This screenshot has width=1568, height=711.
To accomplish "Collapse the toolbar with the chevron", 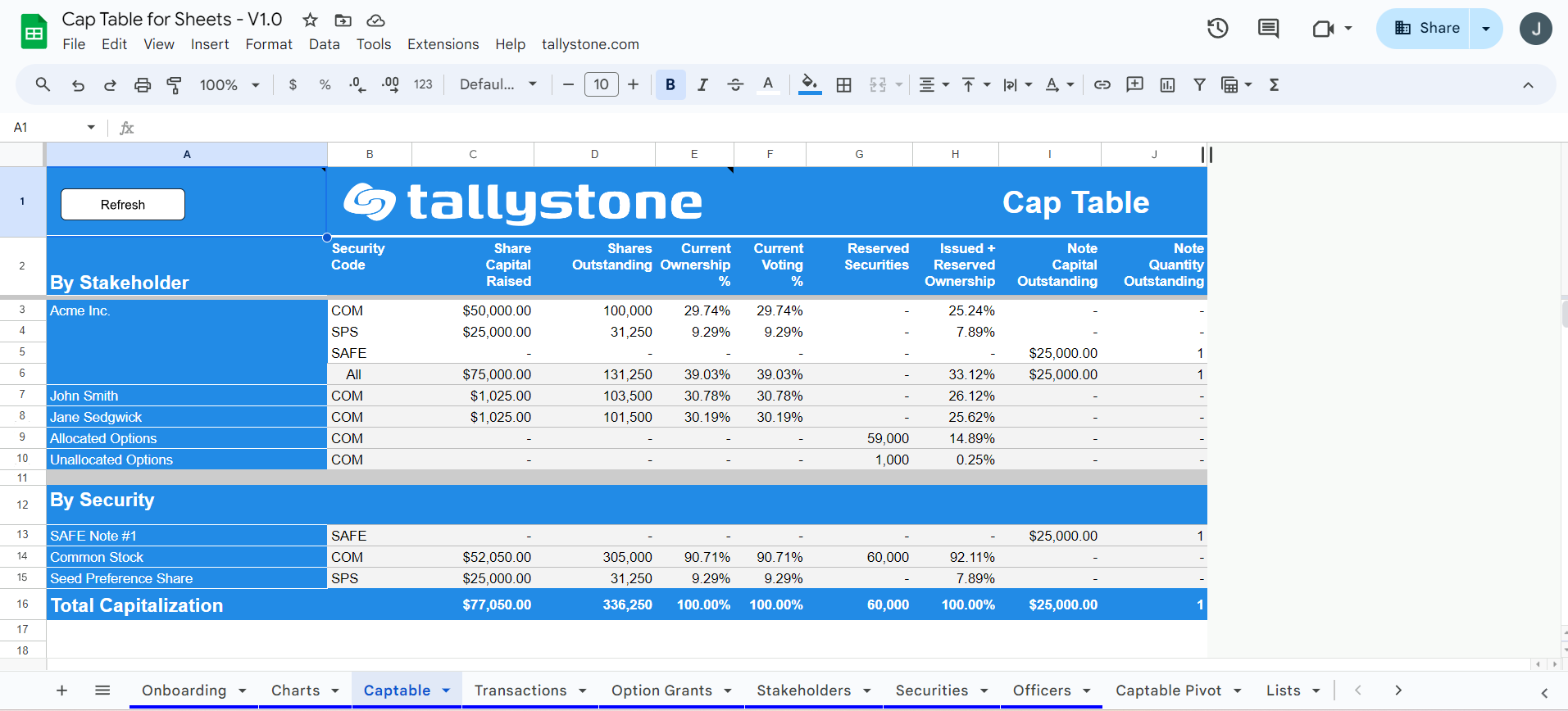I will (x=1528, y=84).
